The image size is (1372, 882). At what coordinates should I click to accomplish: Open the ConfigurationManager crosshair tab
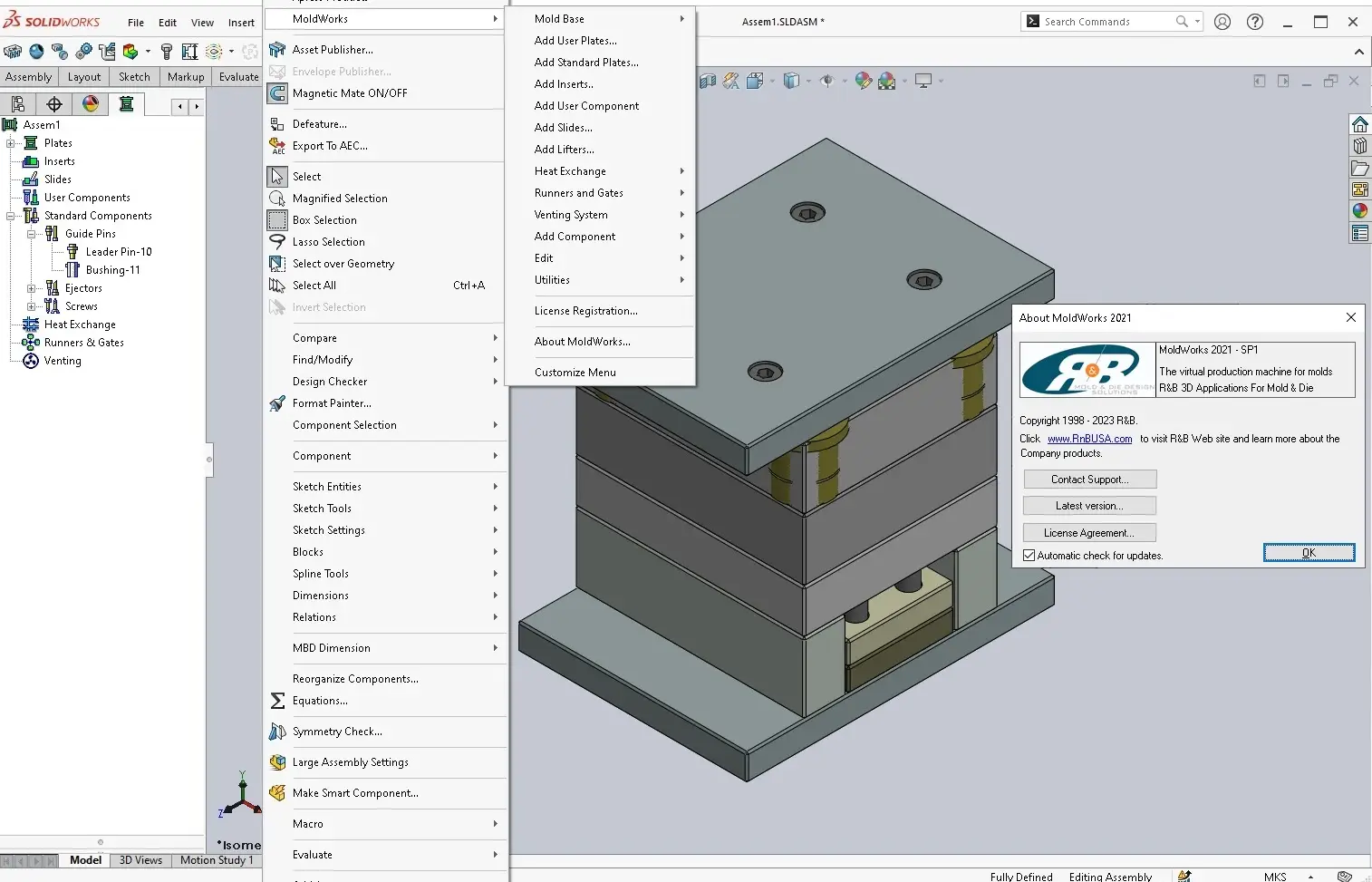(54, 104)
